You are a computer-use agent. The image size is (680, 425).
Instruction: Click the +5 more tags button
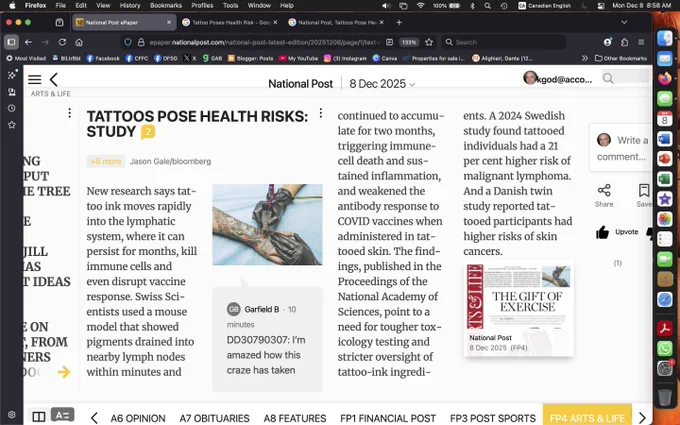tap(106, 161)
